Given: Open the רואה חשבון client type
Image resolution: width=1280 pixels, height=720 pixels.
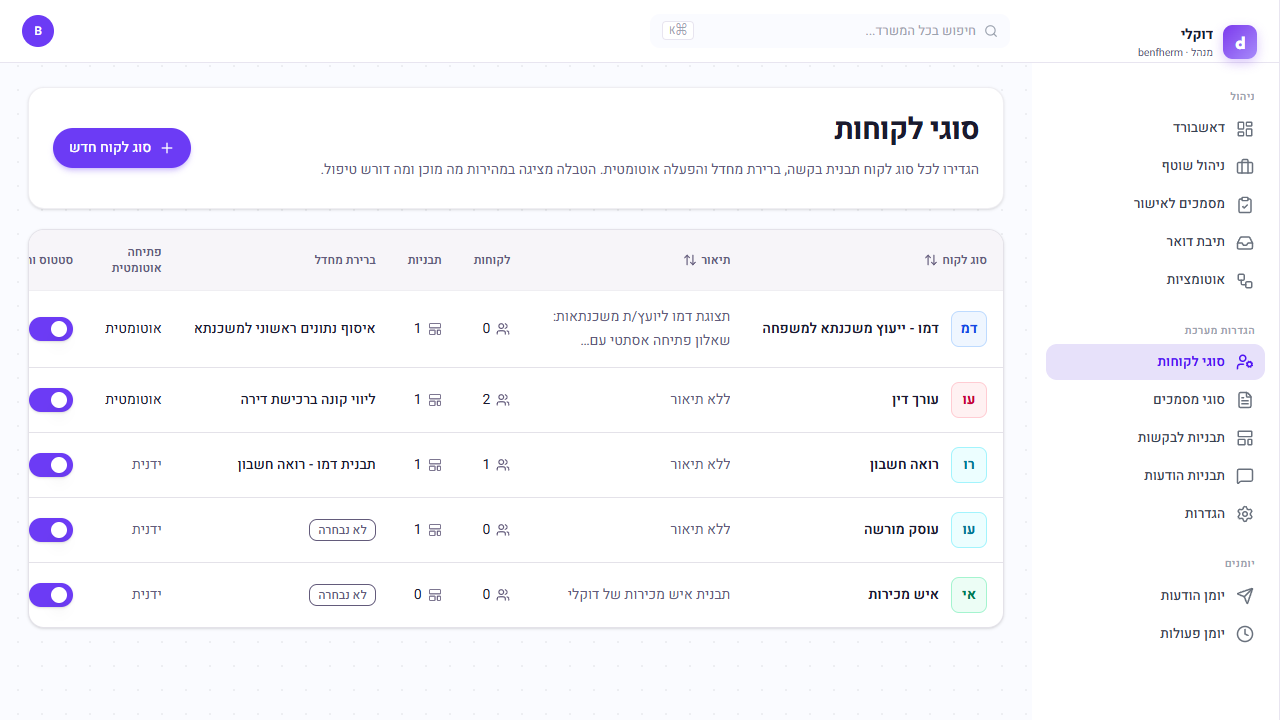Looking at the screenshot, I should [904, 465].
